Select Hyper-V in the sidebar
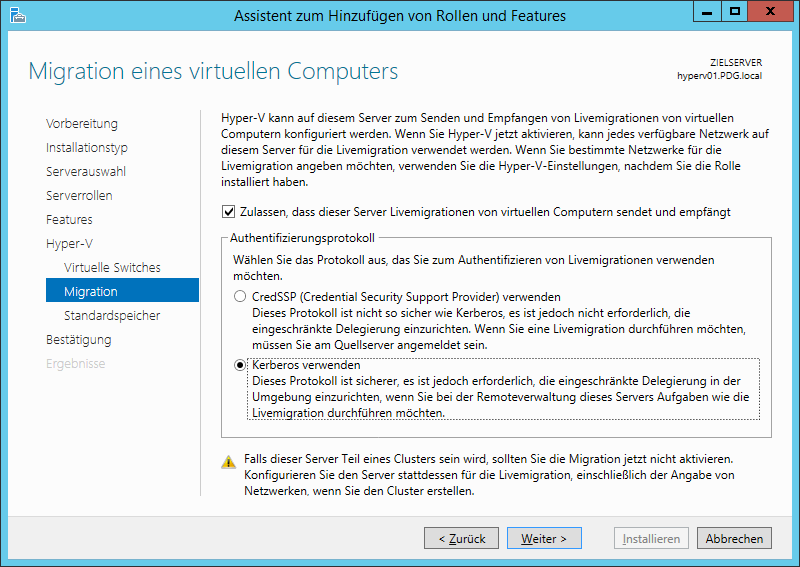This screenshot has width=800, height=567. point(67,244)
